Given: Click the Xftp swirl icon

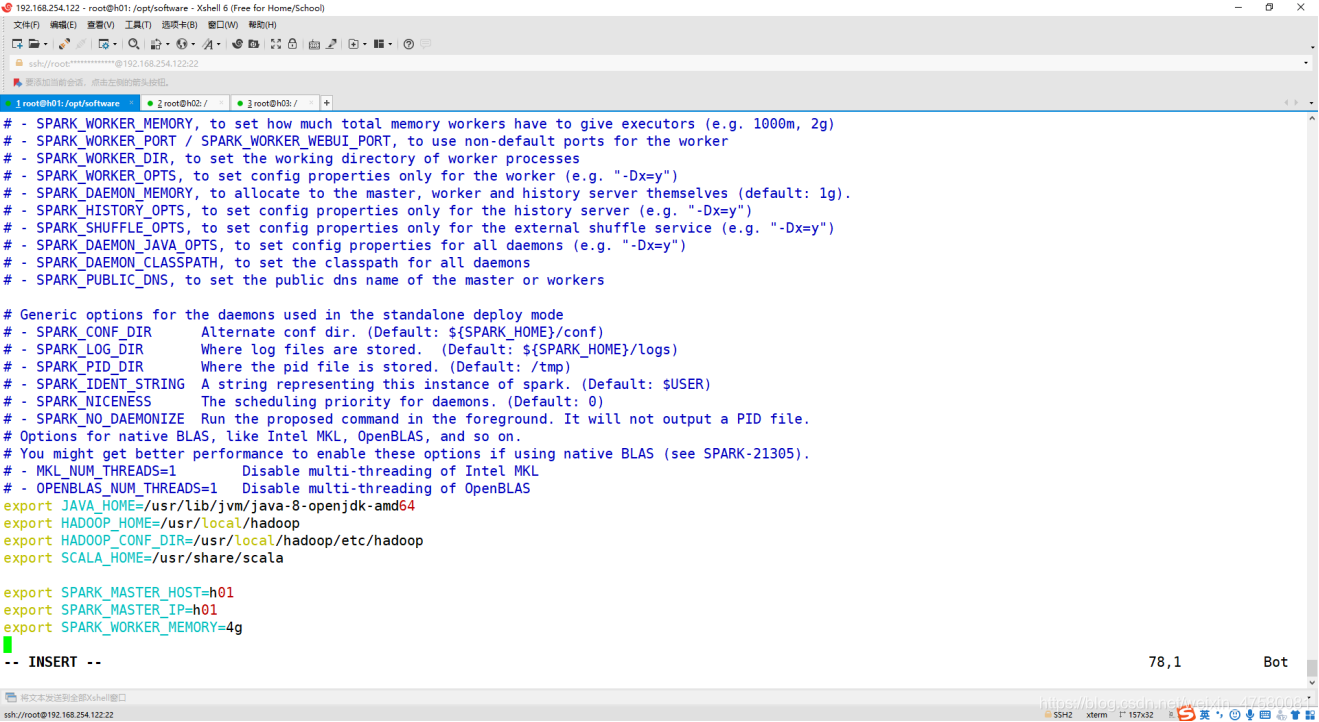Looking at the screenshot, I should [237, 44].
